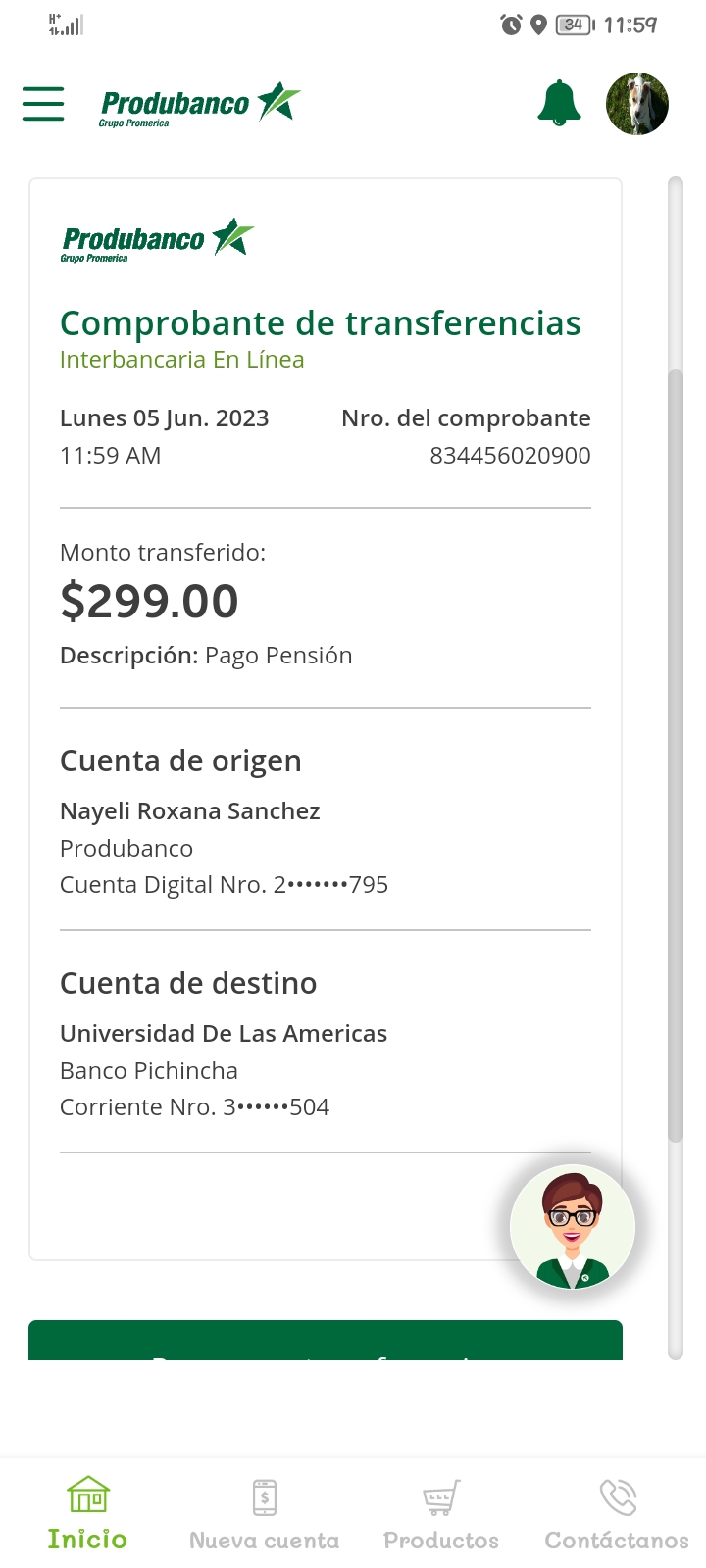The image size is (706, 1568).
Task: Tap the Productos shopping cart icon
Action: 441,1497
